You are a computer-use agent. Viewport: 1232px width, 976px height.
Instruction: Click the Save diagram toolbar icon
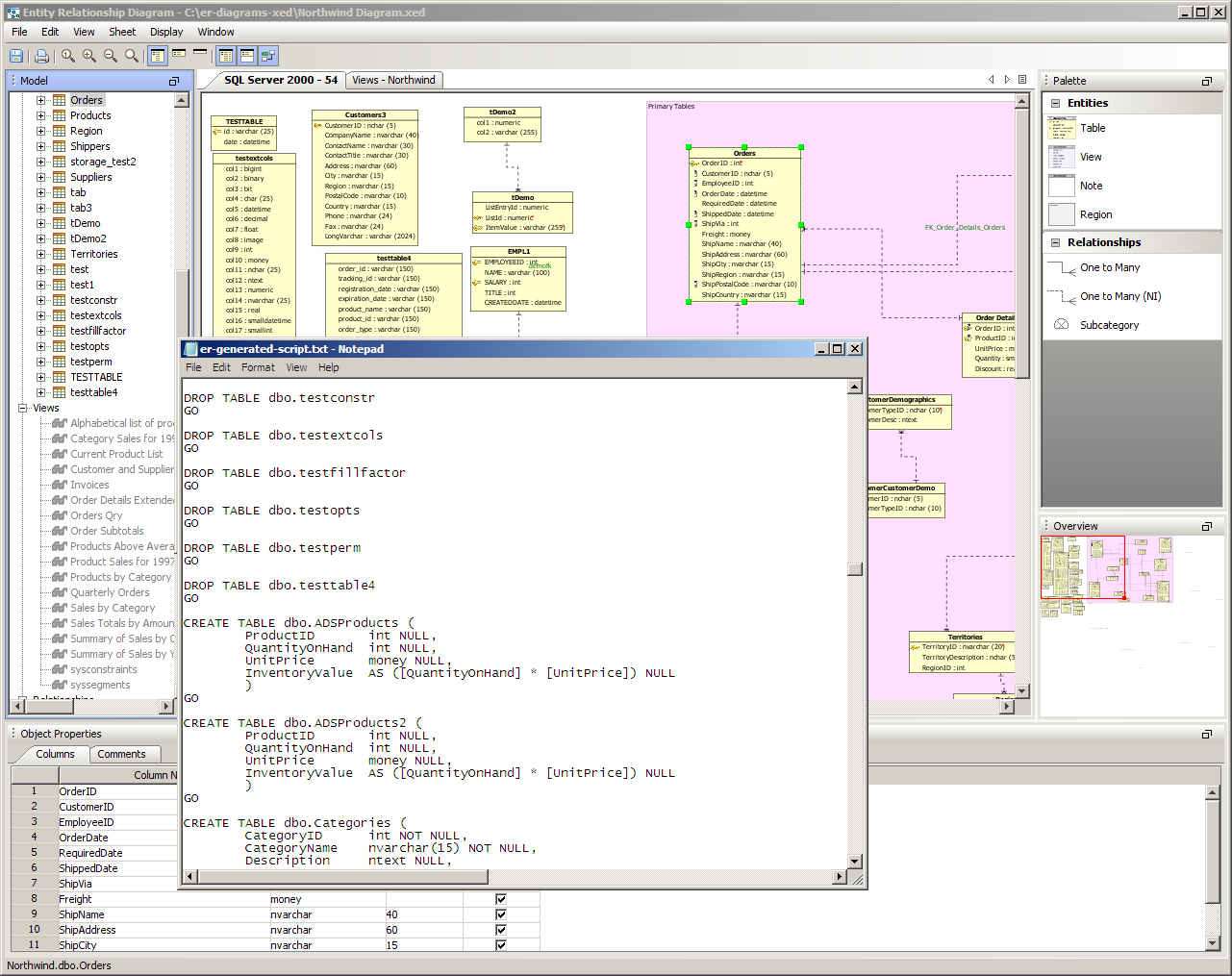pyautogui.click(x=16, y=56)
